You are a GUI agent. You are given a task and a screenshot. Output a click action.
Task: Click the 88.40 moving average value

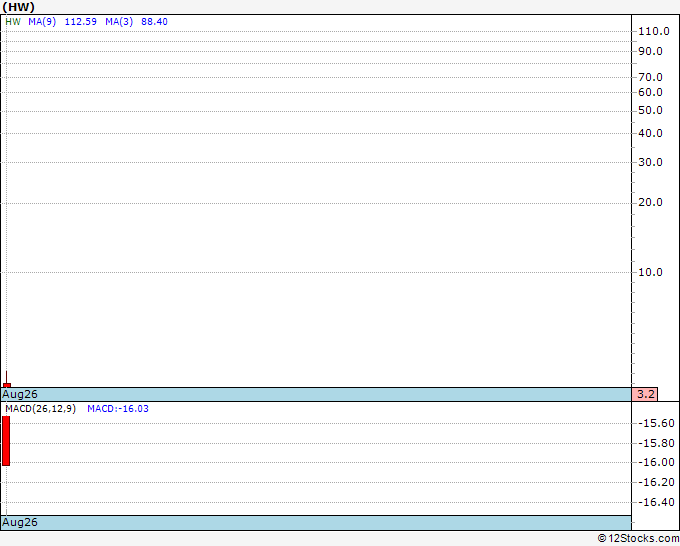tap(154, 22)
